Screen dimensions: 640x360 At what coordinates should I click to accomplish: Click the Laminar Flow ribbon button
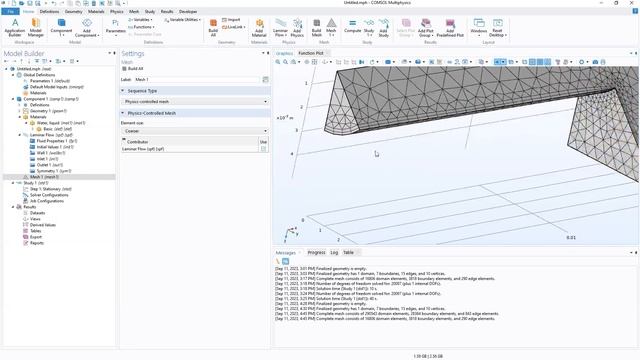coord(280,27)
